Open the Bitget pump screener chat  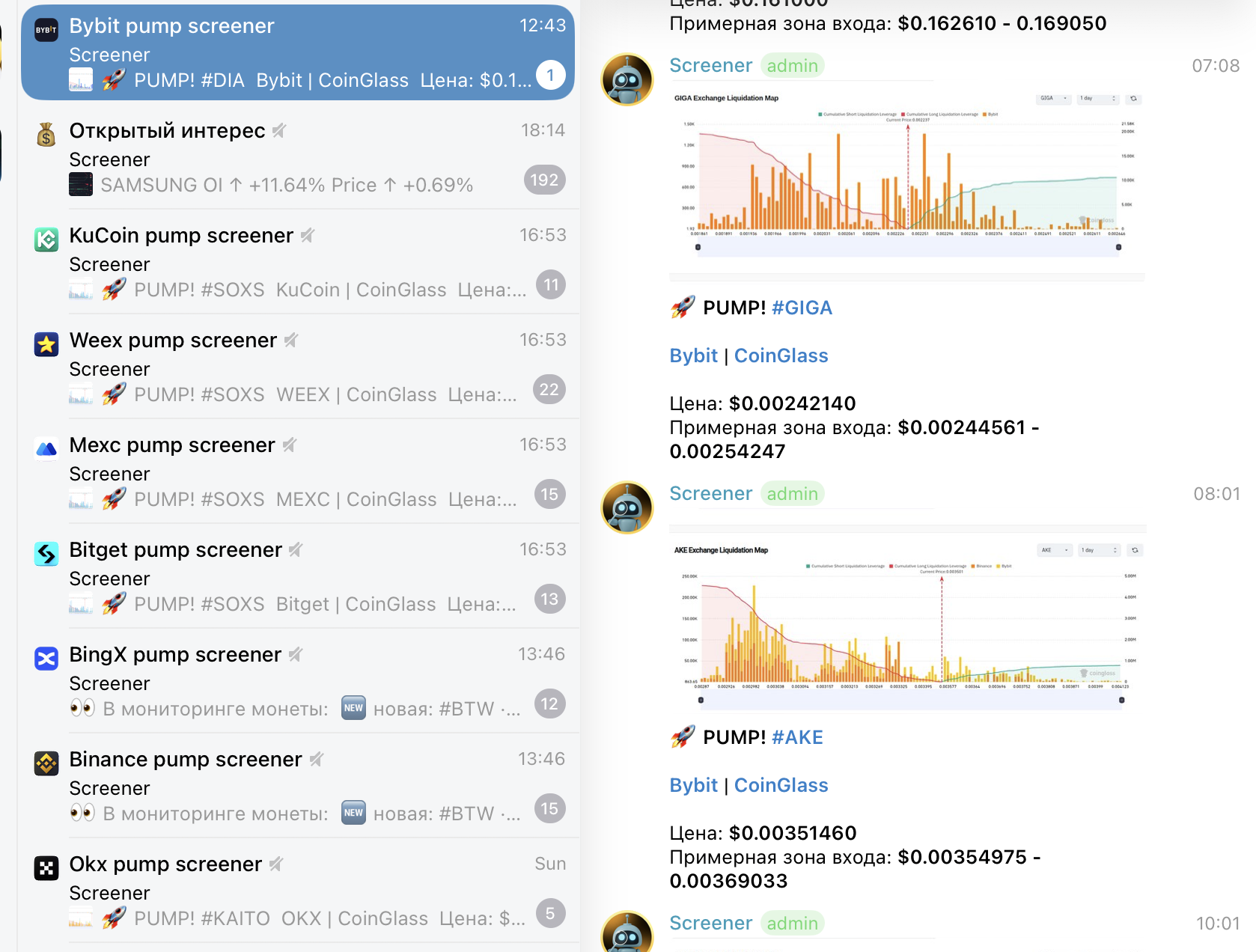click(x=298, y=576)
